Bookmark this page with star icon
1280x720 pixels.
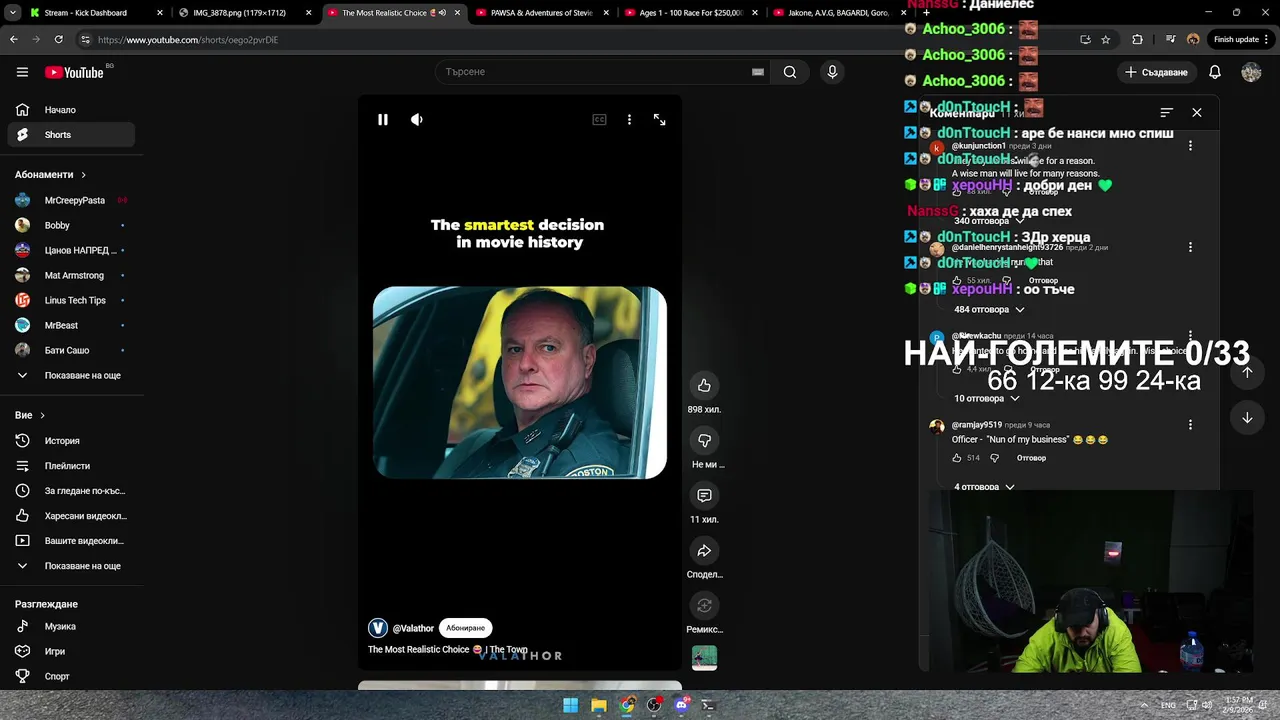[1105, 40]
